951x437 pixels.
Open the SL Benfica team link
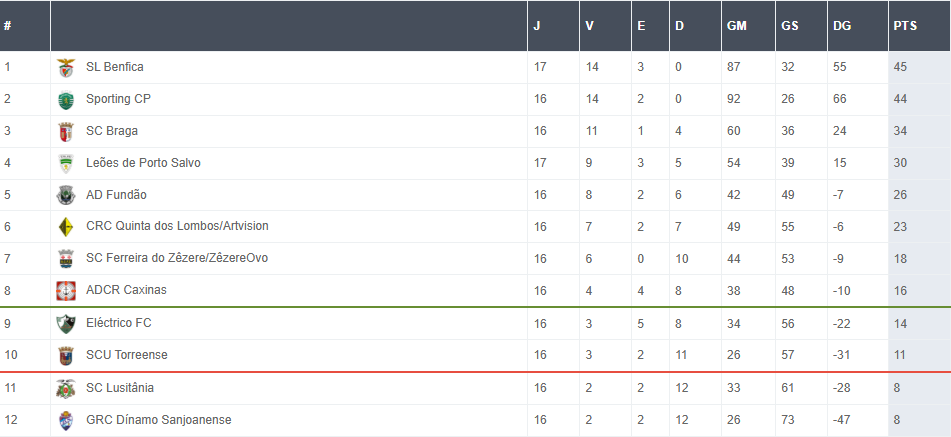pos(115,67)
